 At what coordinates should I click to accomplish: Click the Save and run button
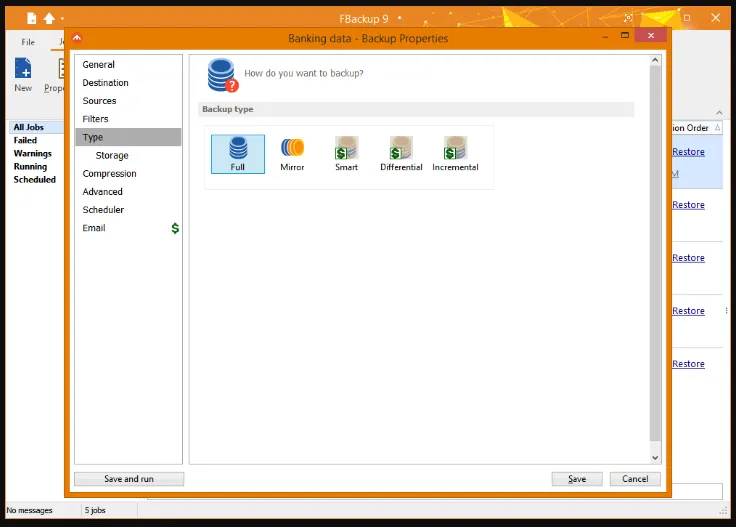[129, 479]
